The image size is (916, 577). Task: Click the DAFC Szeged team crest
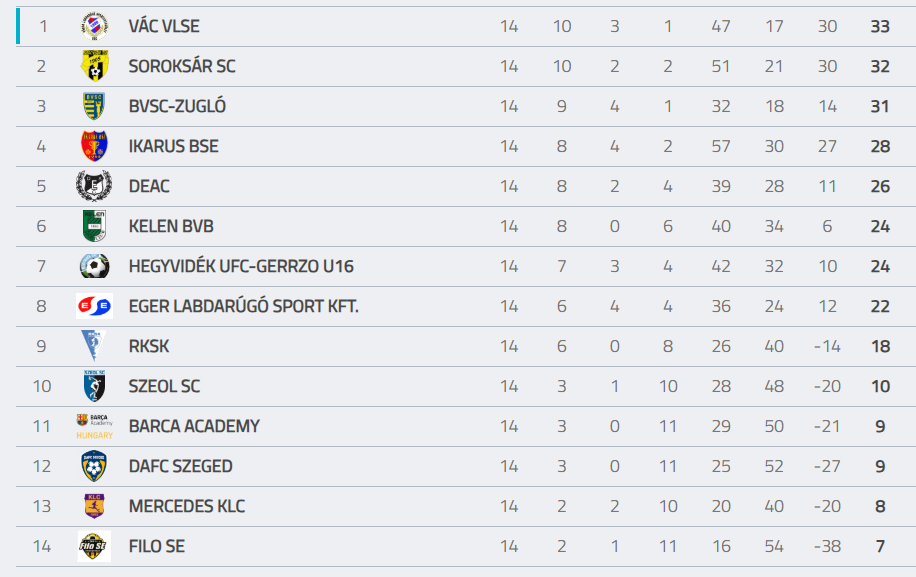pos(94,466)
